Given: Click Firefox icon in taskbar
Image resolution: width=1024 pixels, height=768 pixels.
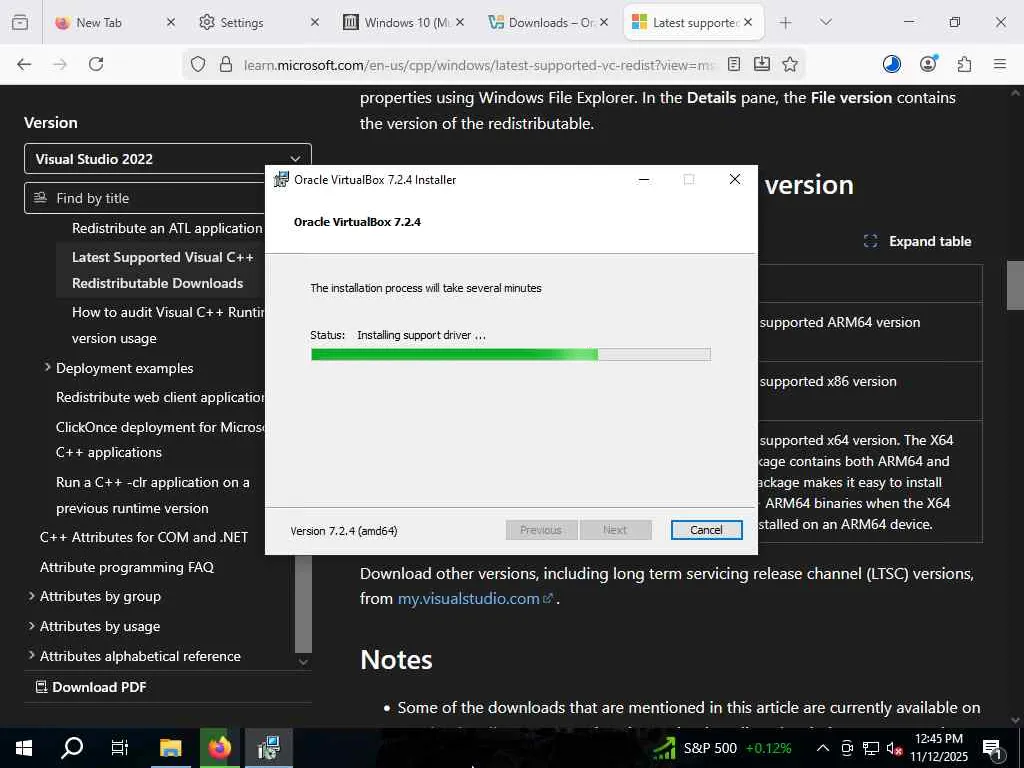Looking at the screenshot, I should tap(219, 748).
